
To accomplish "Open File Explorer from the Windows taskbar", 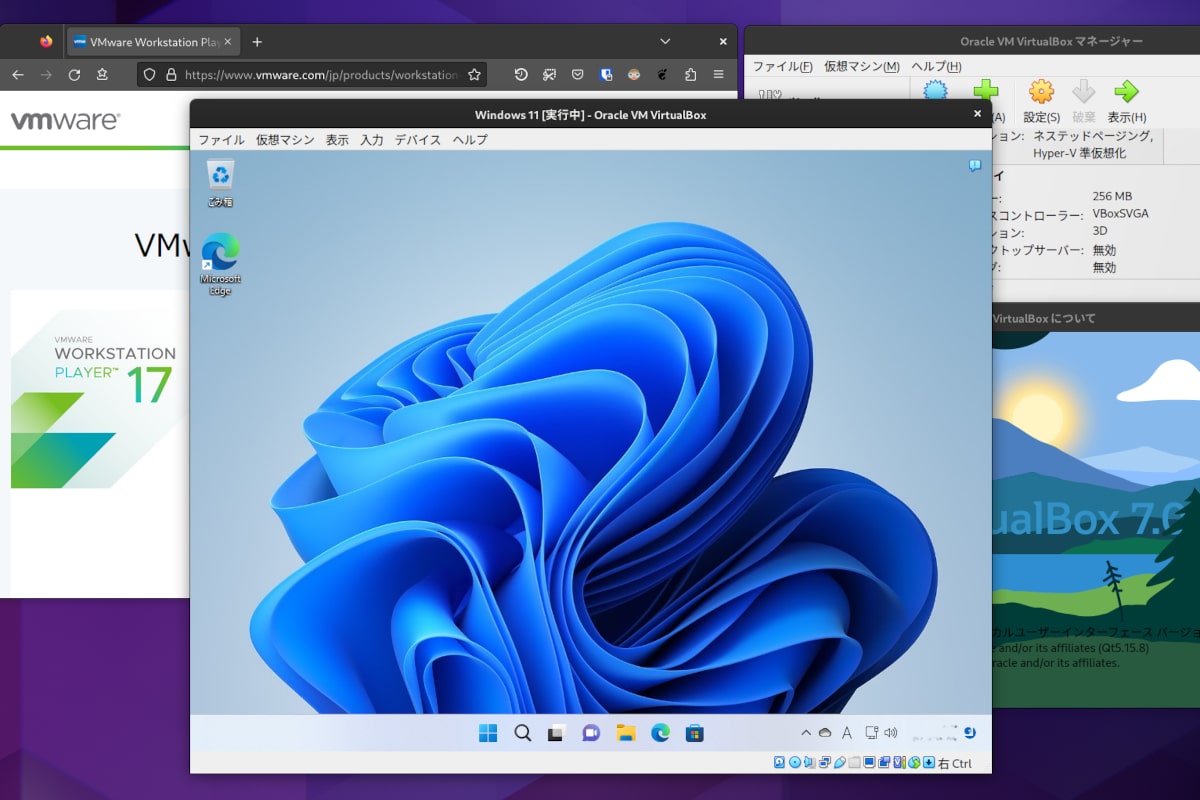I will click(626, 733).
